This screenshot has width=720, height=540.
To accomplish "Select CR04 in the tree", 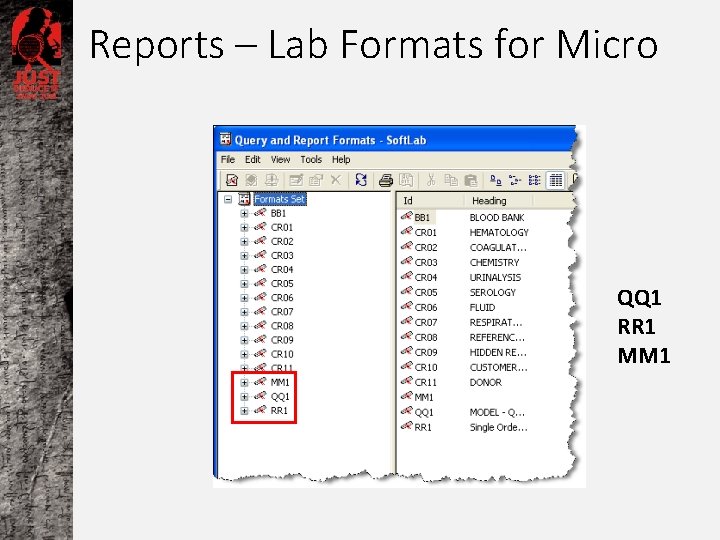I will point(282,270).
